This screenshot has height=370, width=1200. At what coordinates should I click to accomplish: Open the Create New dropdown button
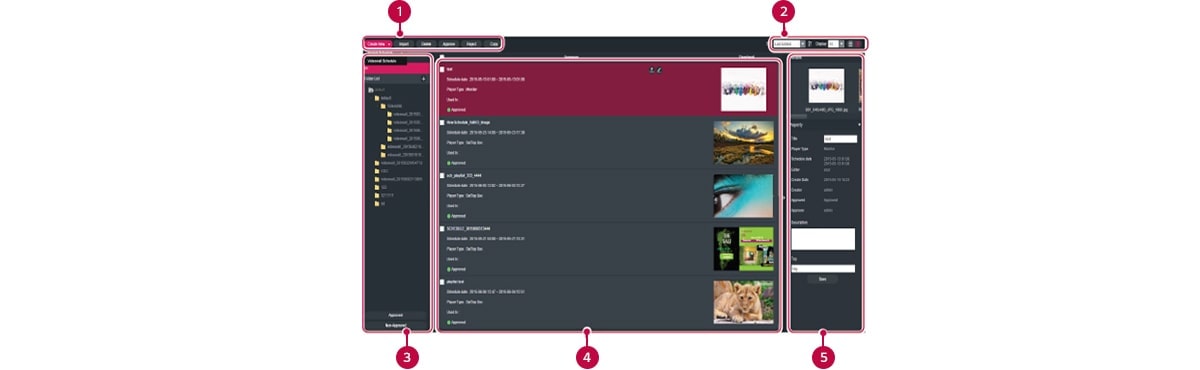click(x=378, y=44)
